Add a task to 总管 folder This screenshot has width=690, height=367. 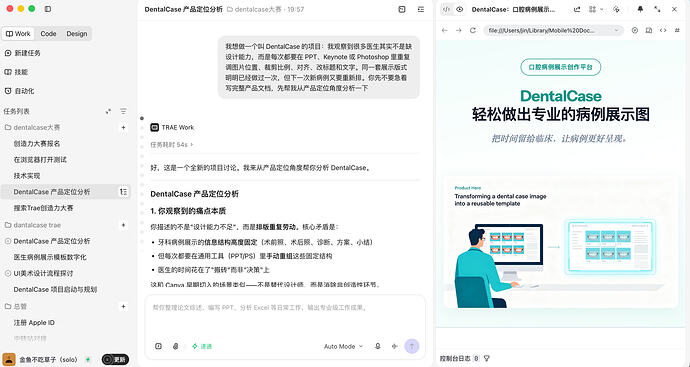[x=123, y=306]
